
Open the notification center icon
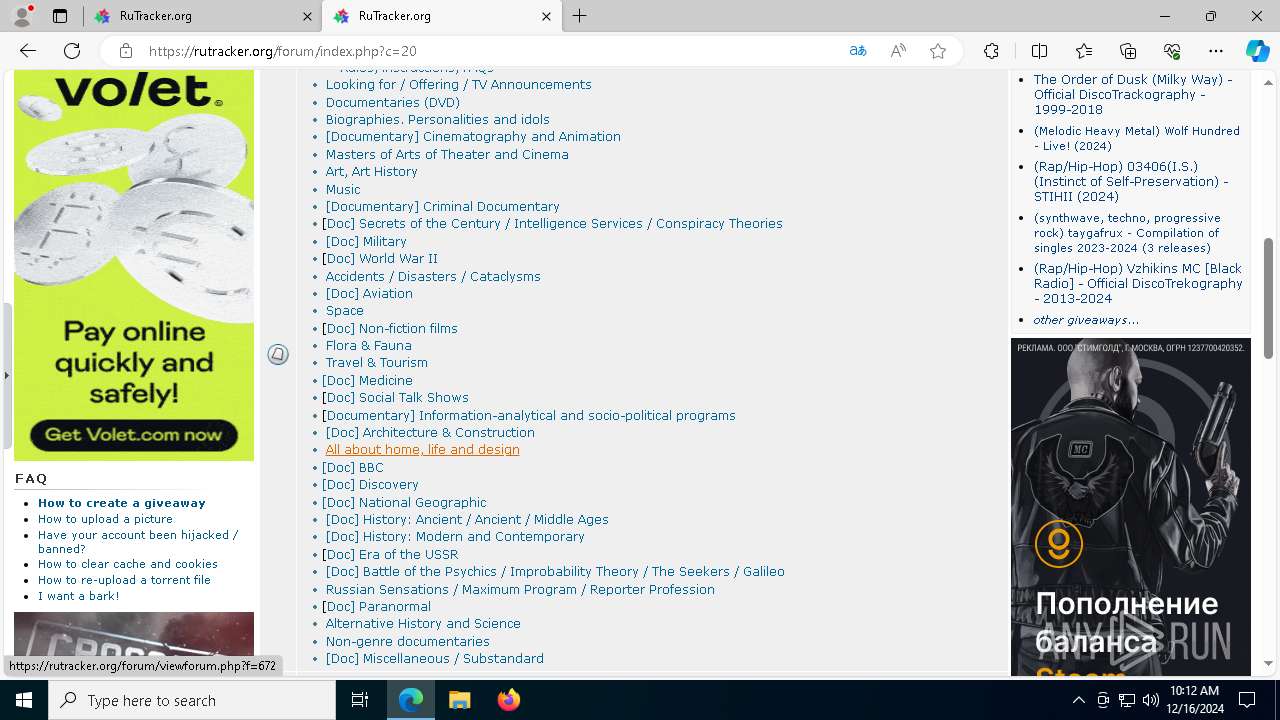pos(1247,700)
